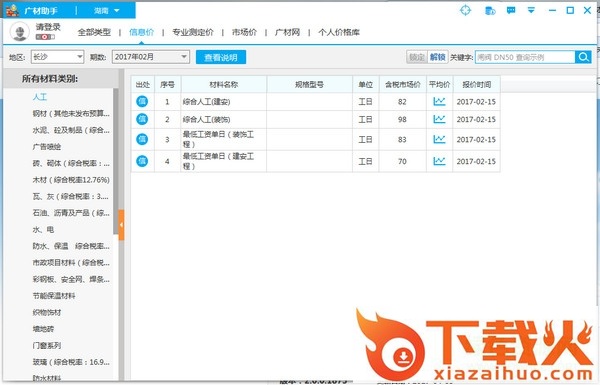The image size is (600, 385).
Task: Select 广告喷绘 category
Action: point(47,147)
